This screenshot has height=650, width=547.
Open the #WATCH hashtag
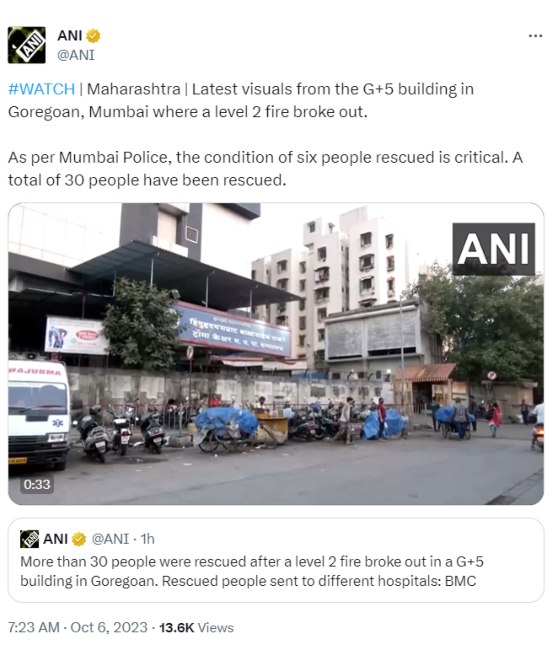click(41, 89)
